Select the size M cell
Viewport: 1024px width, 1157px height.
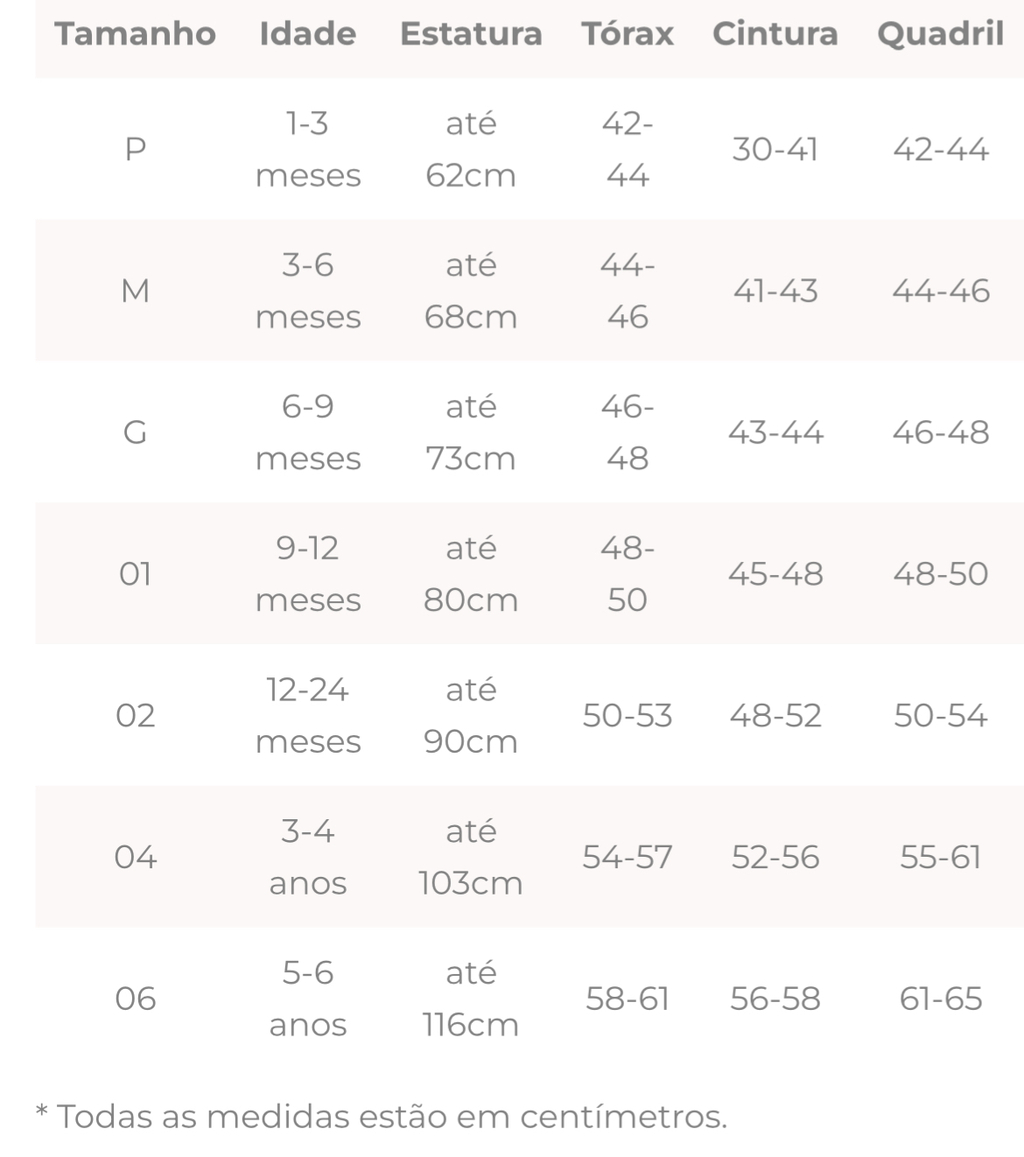(135, 291)
